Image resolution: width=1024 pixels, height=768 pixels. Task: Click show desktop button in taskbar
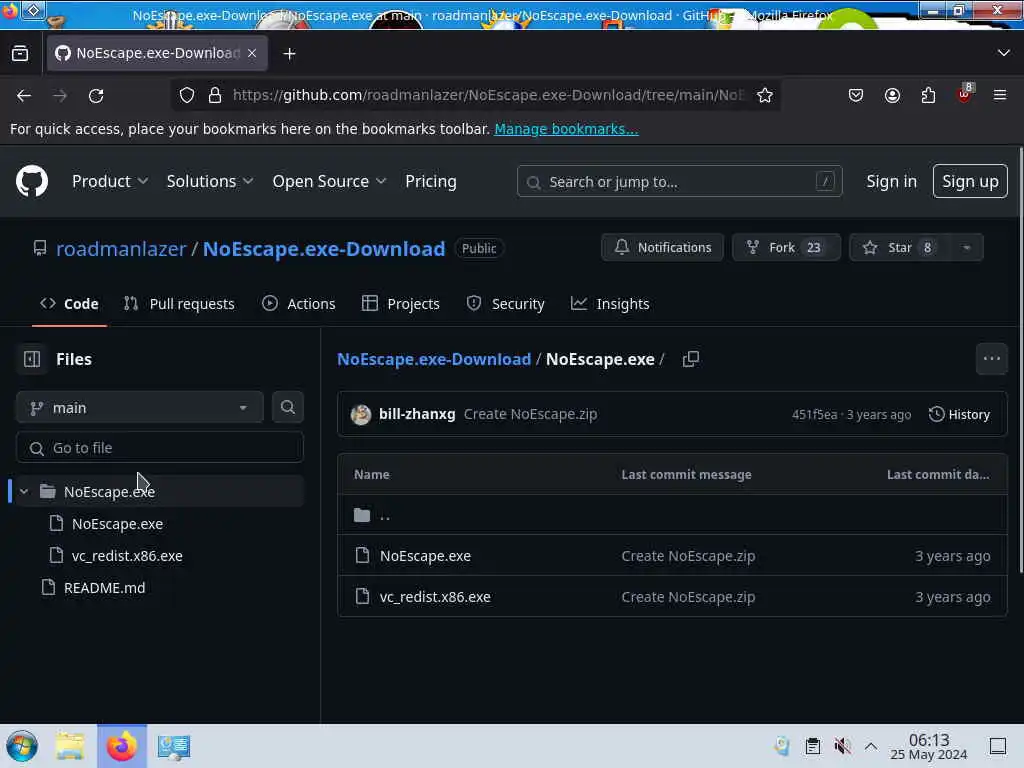click(x=998, y=746)
